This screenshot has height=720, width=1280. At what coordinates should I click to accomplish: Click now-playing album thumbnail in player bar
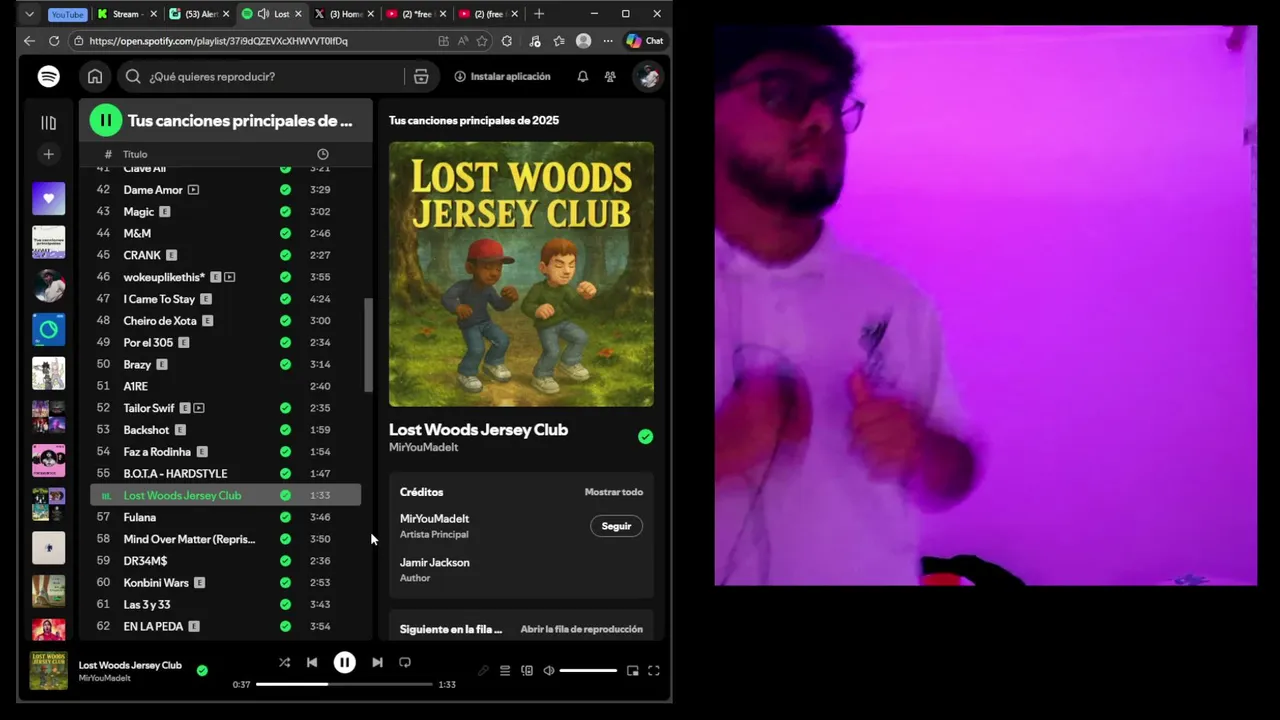pyautogui.click(x=48, y=671)
